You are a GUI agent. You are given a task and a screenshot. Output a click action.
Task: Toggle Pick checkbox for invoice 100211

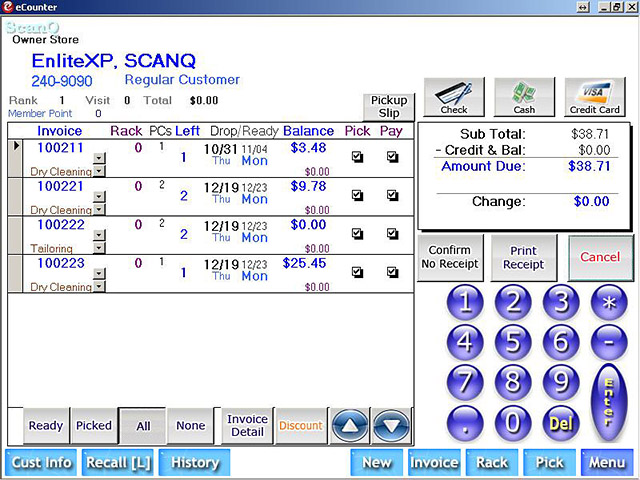pos(358,157)
